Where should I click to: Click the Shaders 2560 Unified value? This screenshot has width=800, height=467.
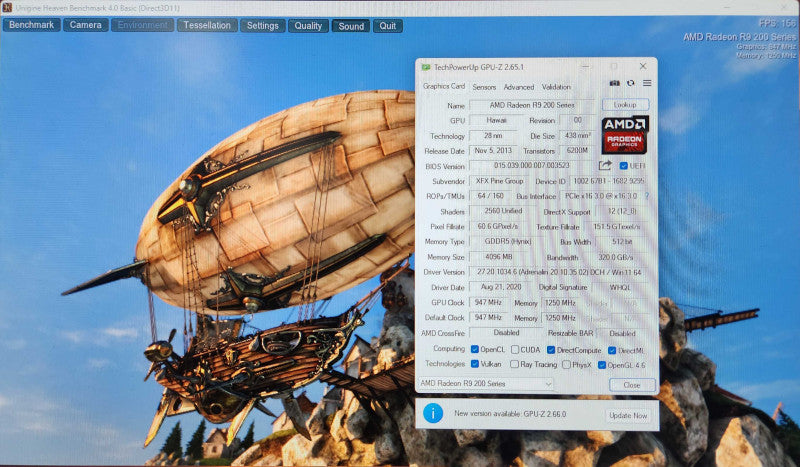point(503,211)
